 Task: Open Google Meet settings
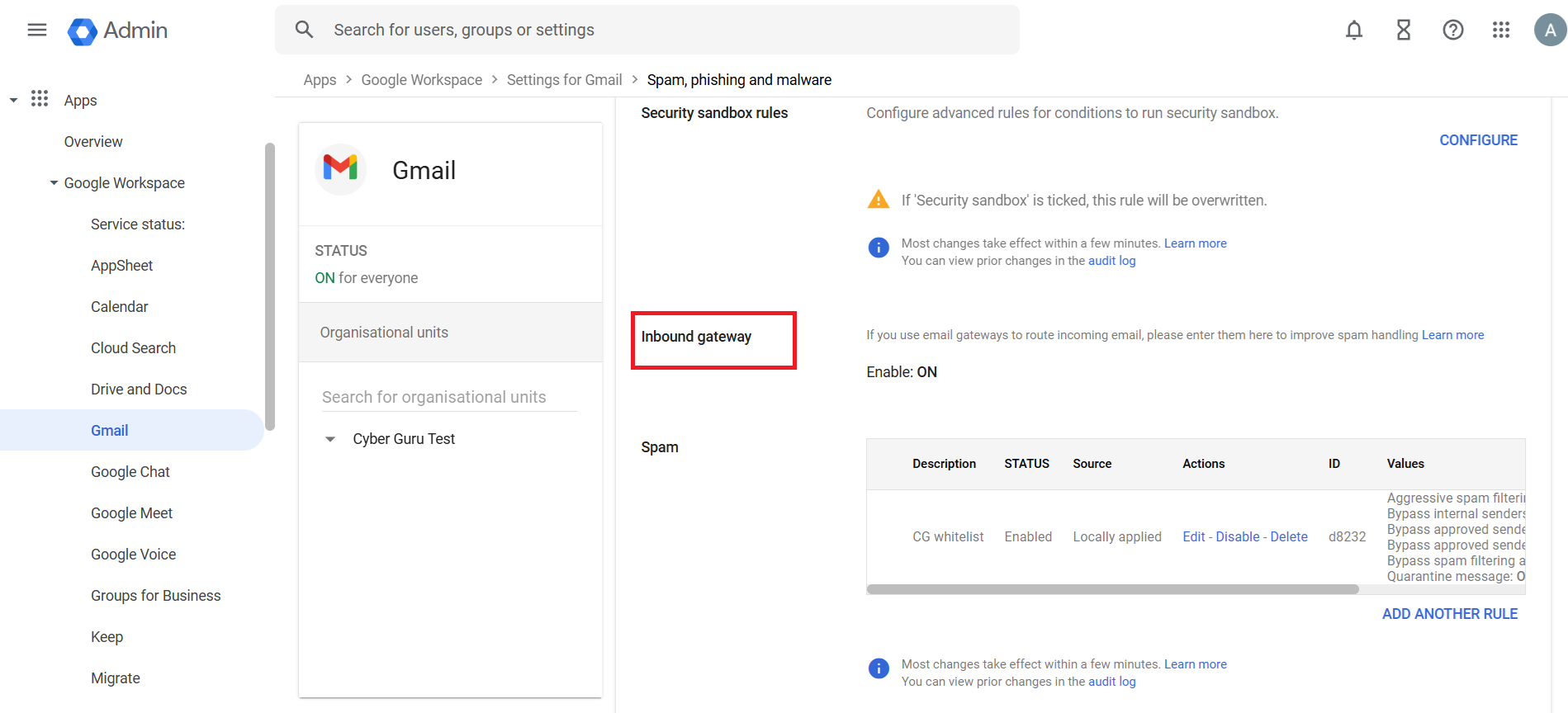pyautogui.click(x=132, y=513)
